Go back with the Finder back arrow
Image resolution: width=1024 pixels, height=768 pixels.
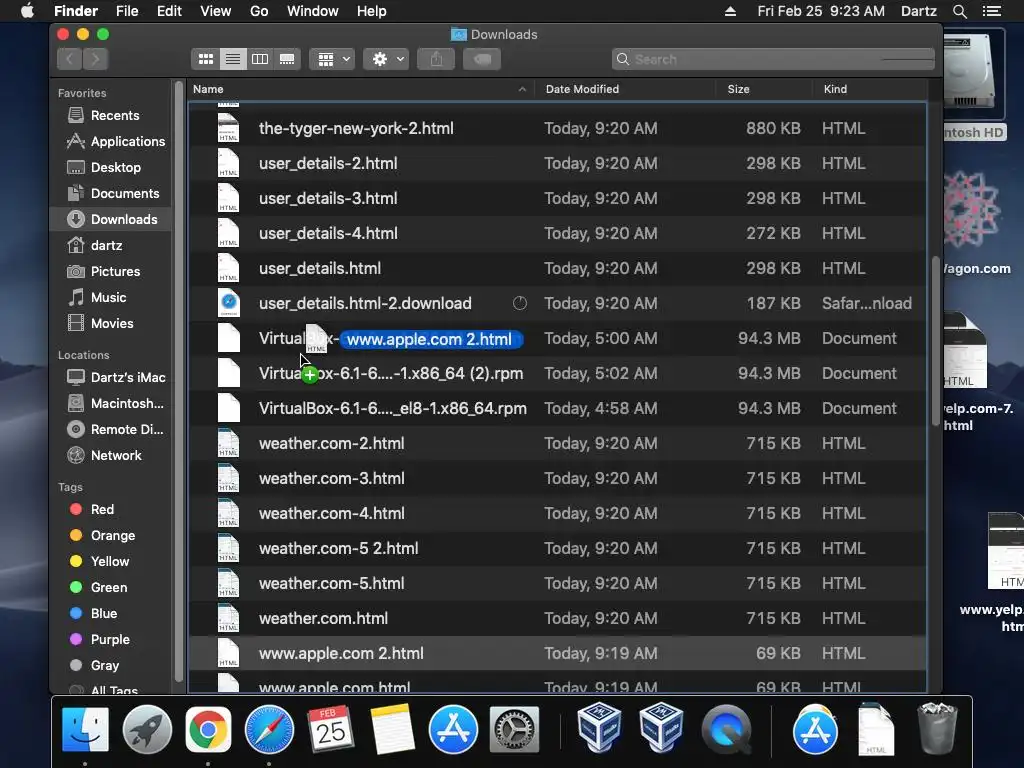click(69, 59)
